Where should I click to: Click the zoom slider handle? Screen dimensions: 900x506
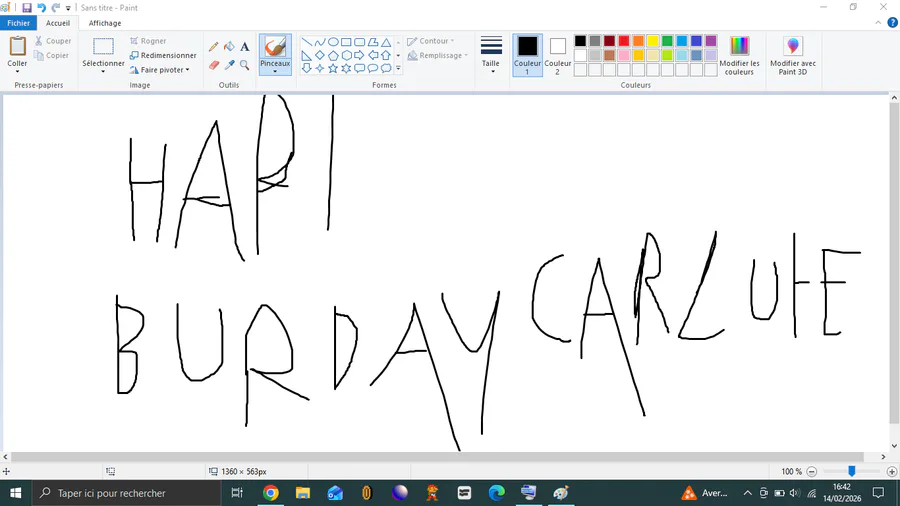852,471
